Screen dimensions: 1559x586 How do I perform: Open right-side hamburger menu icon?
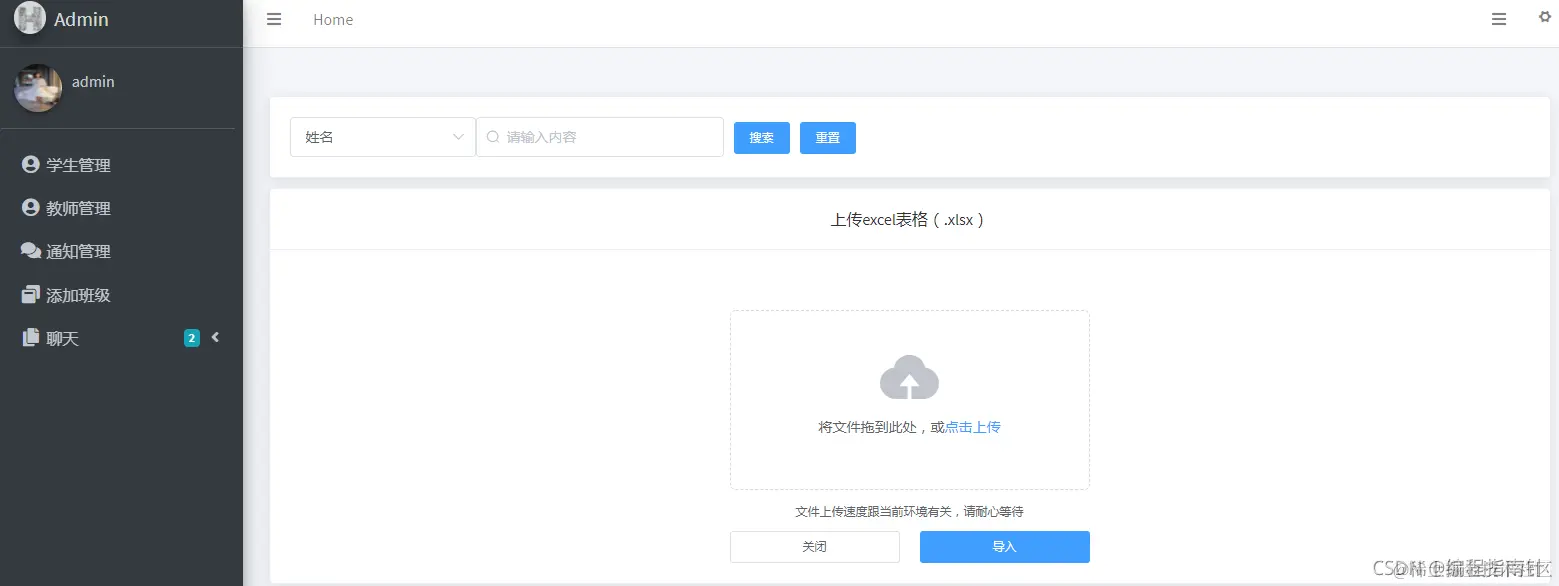tap(1499, 19)
